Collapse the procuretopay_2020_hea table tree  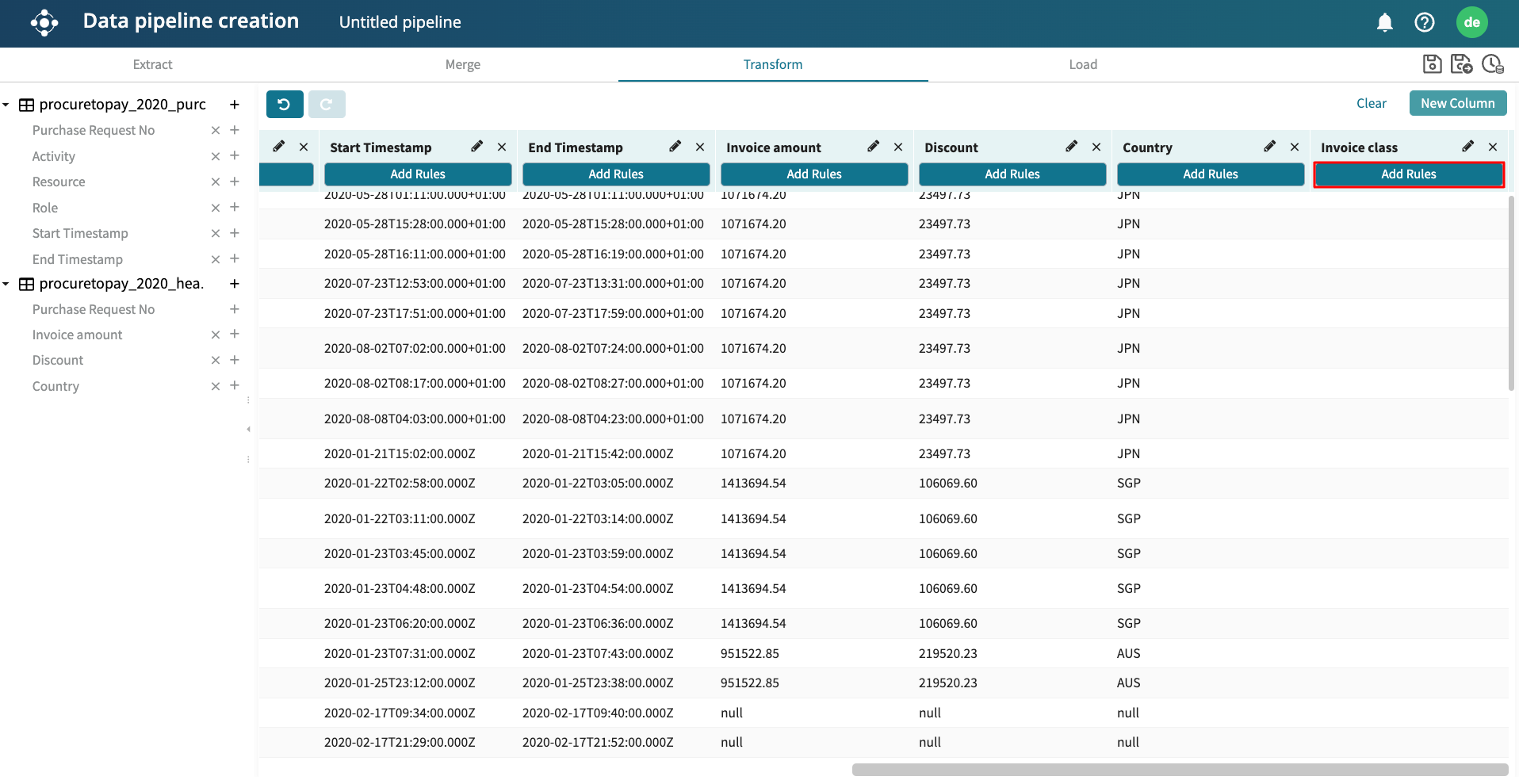(6, 284)
